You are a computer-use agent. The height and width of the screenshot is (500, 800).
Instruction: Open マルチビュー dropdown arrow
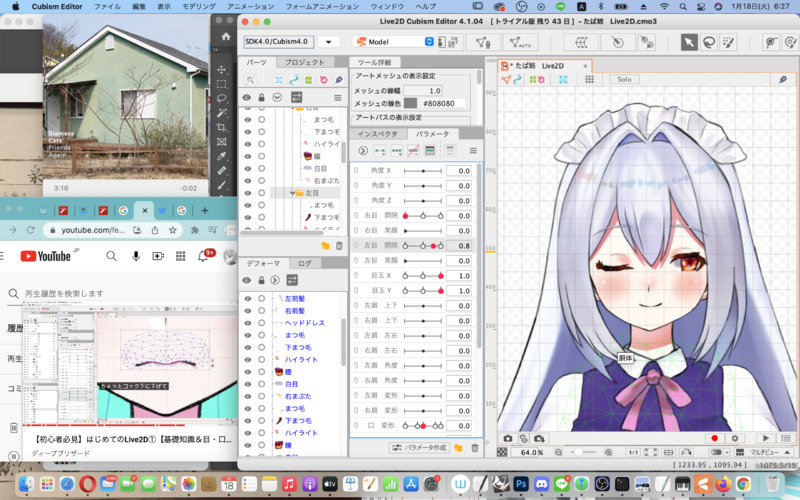(x=788, y=452)
